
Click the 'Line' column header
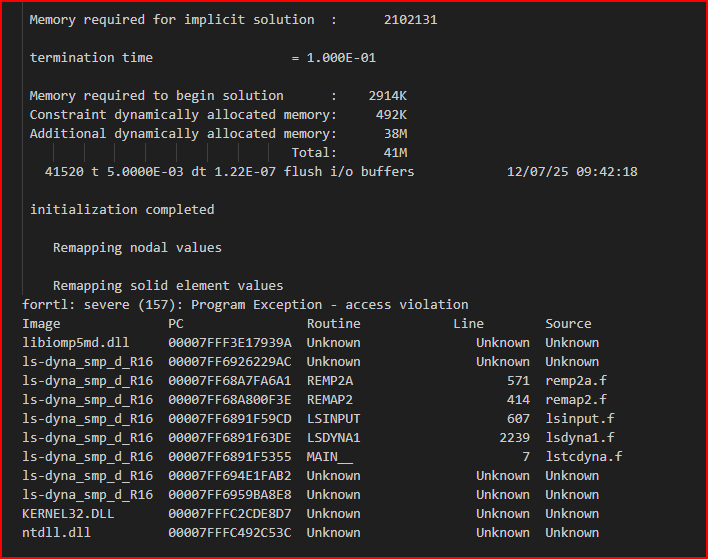coord(468,323)
